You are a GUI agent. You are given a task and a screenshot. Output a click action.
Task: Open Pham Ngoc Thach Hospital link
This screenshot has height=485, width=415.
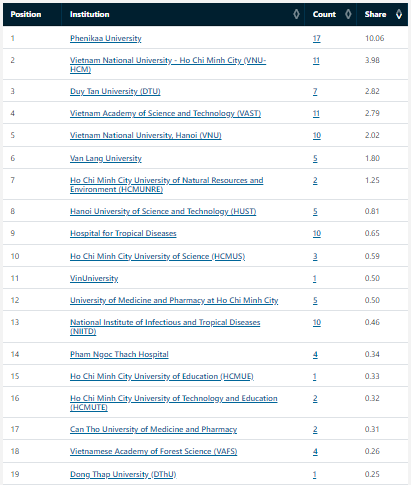click(x=119, y=354)
